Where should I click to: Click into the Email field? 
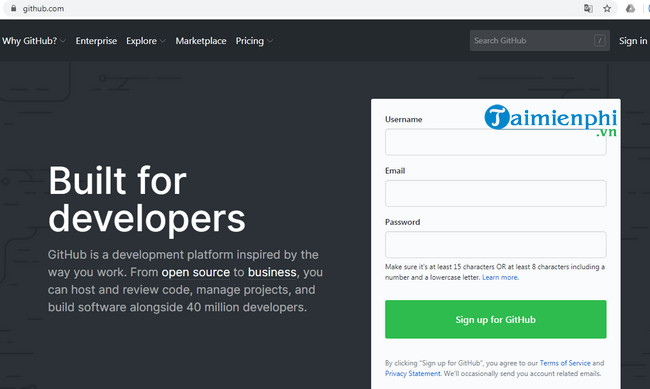pos(495,193)
